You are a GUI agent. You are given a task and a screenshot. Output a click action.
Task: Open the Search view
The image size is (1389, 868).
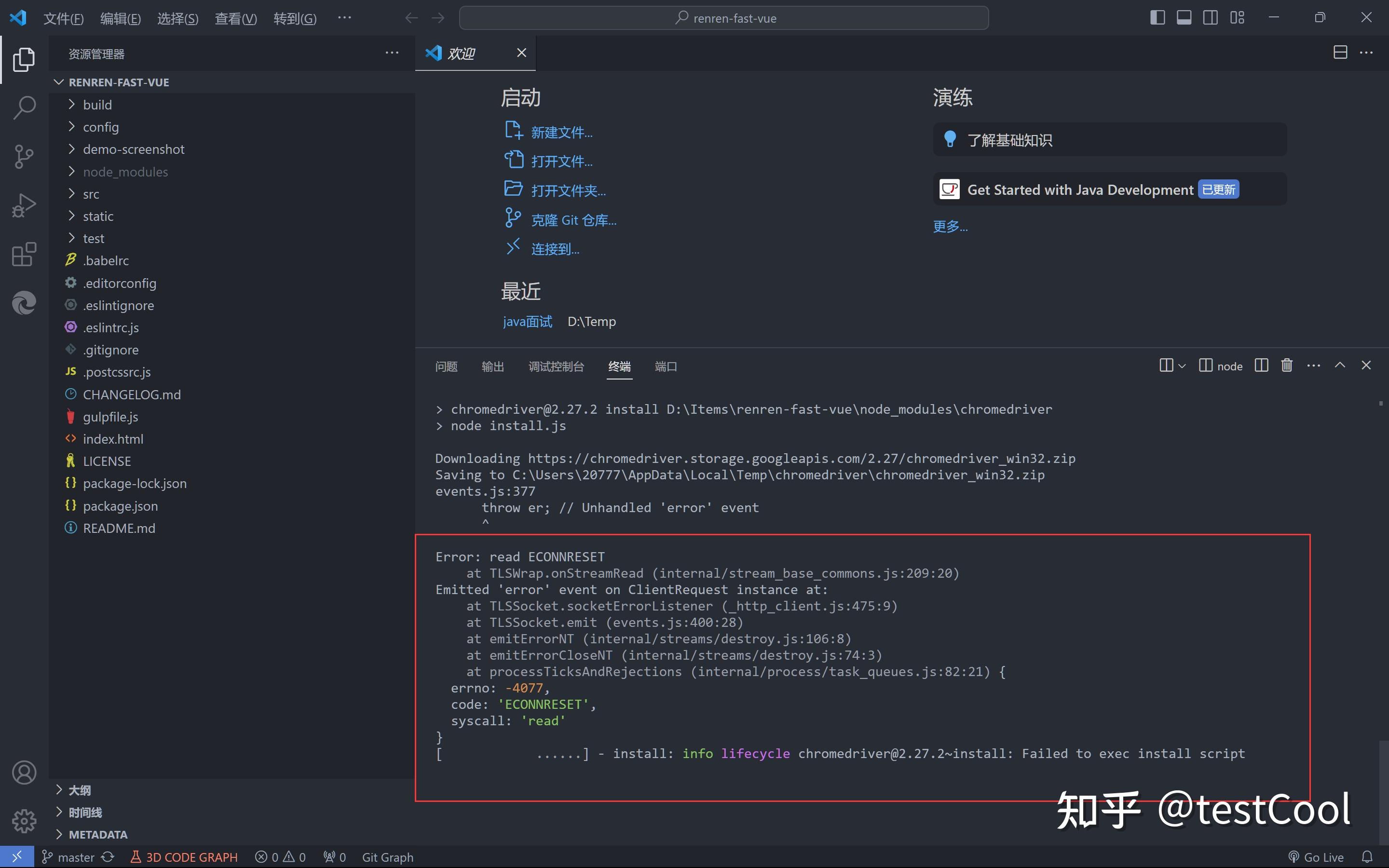click(x=24, y=108)
